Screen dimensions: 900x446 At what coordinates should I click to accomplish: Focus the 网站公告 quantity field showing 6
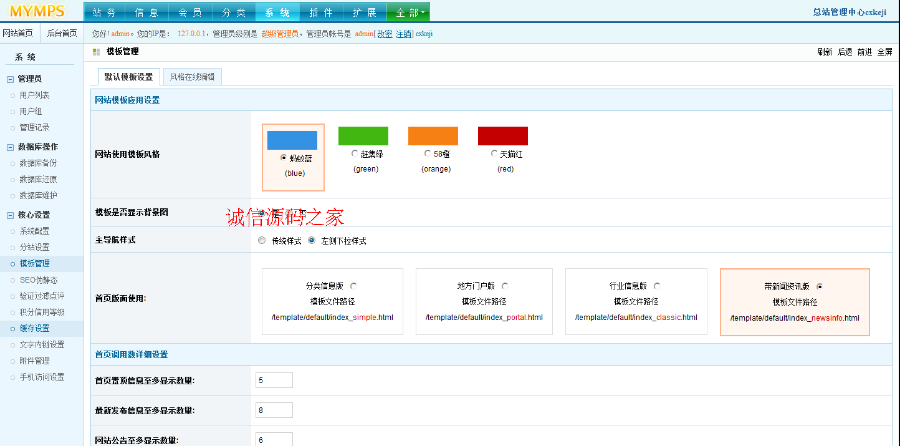(x=274, y=440)
